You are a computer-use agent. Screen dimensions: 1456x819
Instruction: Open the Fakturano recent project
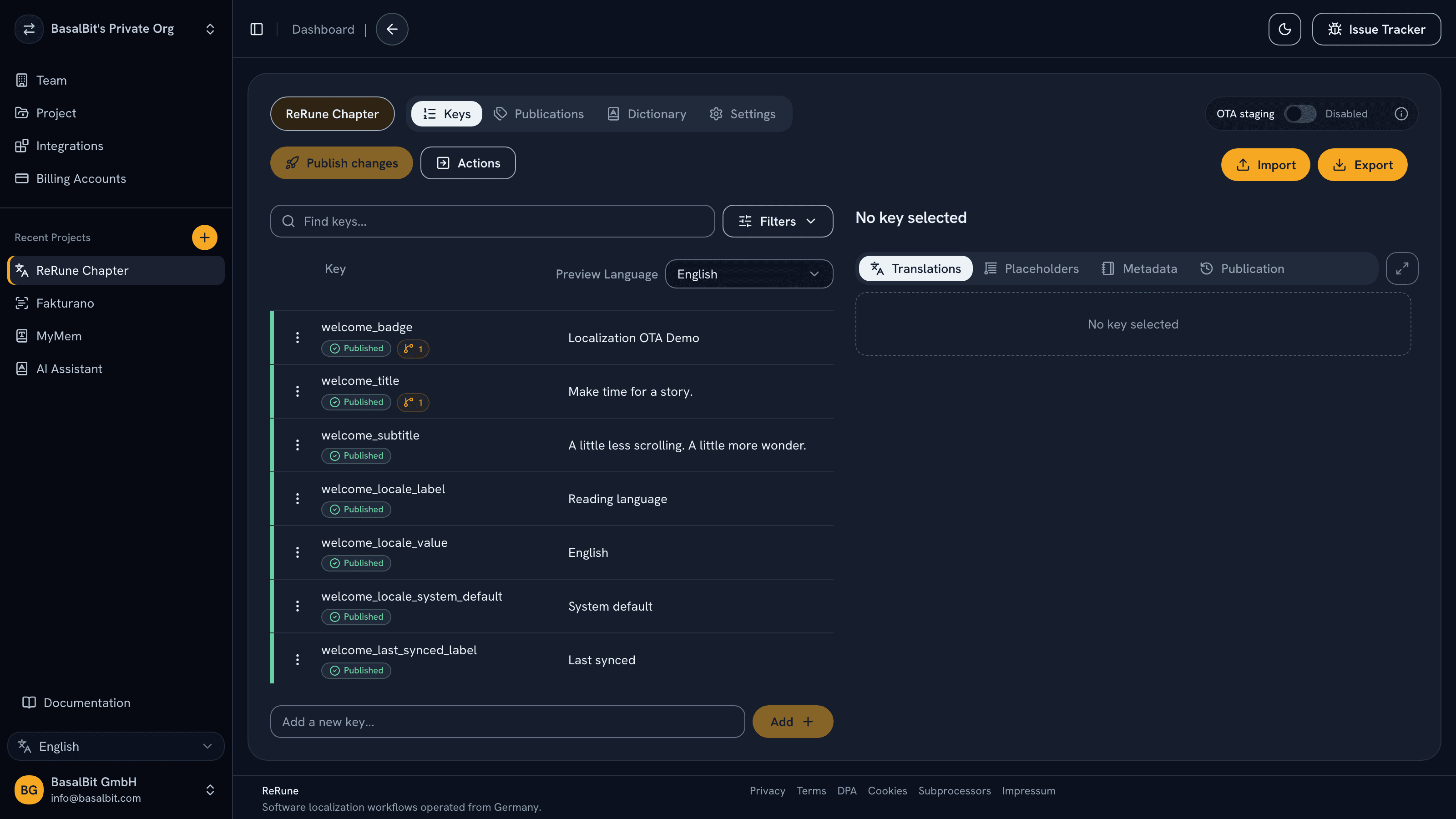pyautogui.click(x=116, y=303)
